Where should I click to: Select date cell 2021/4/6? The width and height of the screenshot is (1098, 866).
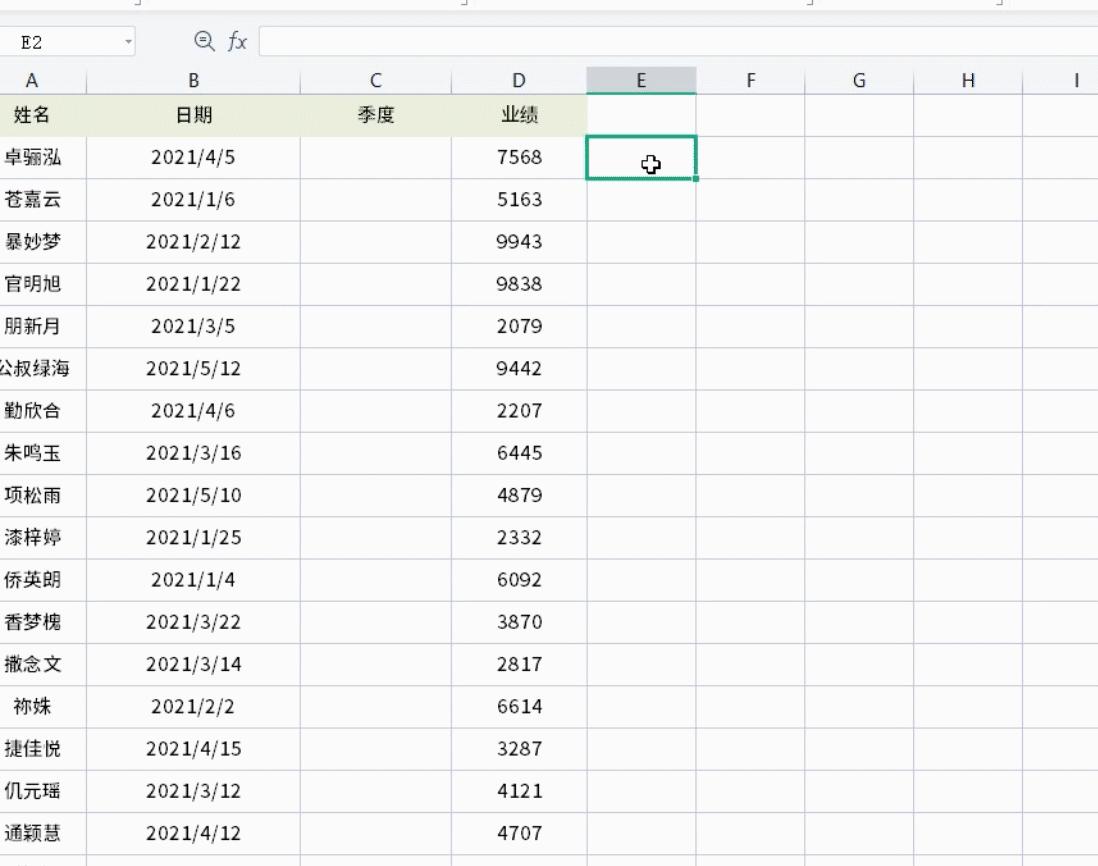tap(193, 411)
